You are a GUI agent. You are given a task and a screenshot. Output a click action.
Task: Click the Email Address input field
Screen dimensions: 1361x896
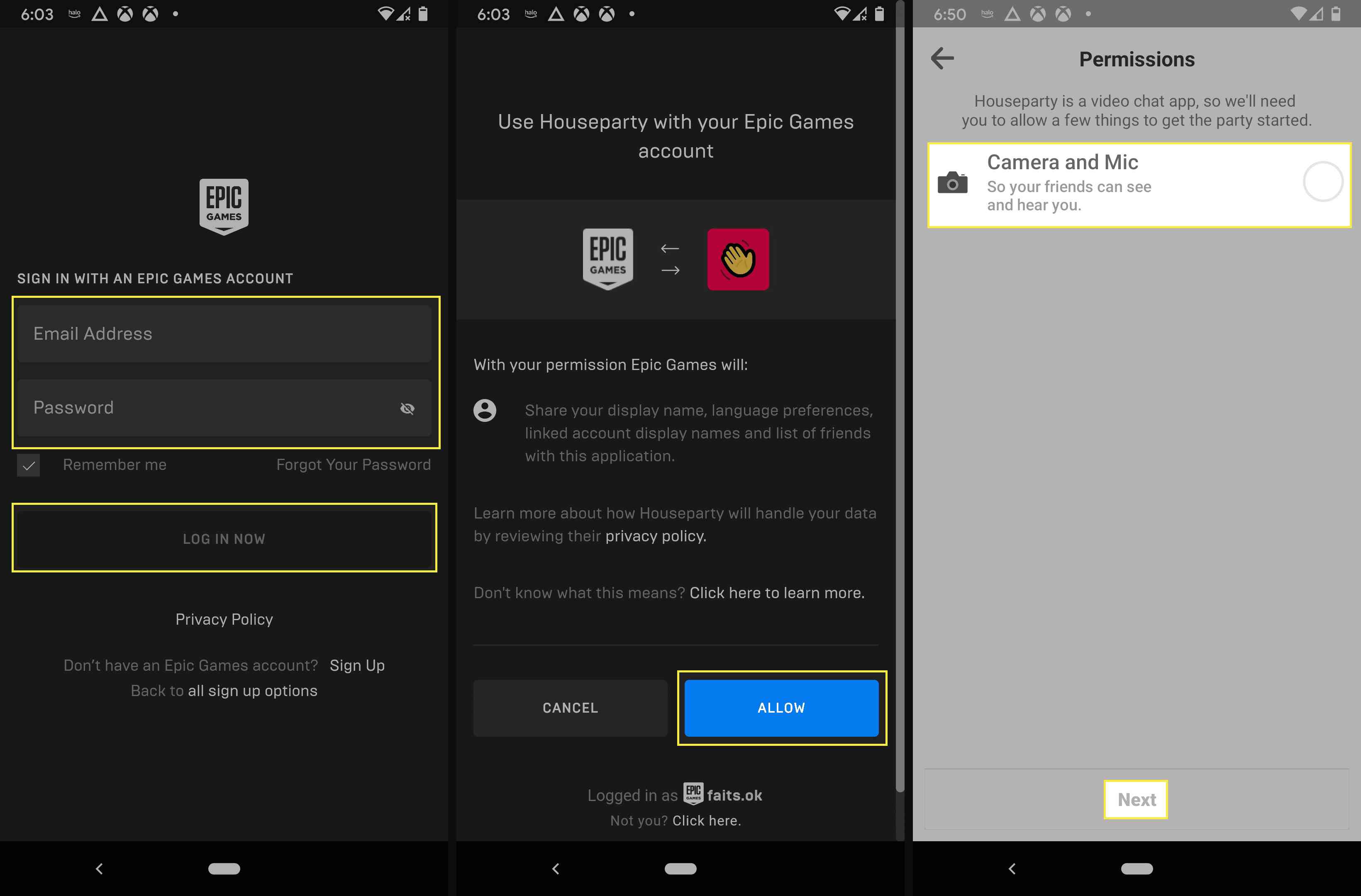[x=224, y=333]
